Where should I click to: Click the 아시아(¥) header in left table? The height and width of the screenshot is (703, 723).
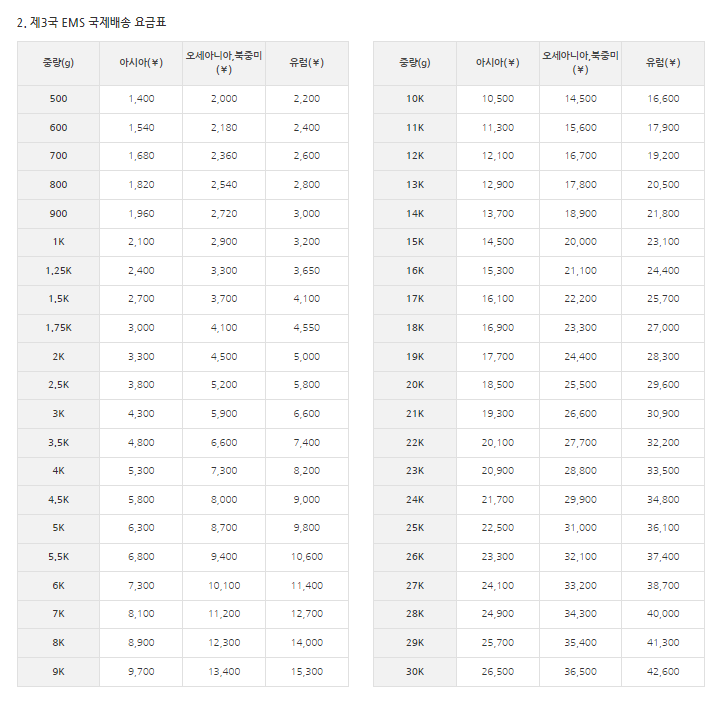point(141,63)
